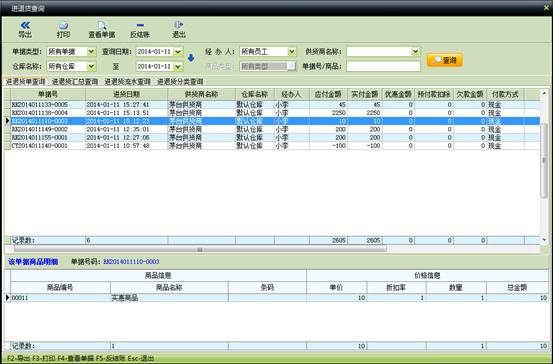
Task: Switch to 进退货汇总查询 tab
Action: [x=75, y=82]
